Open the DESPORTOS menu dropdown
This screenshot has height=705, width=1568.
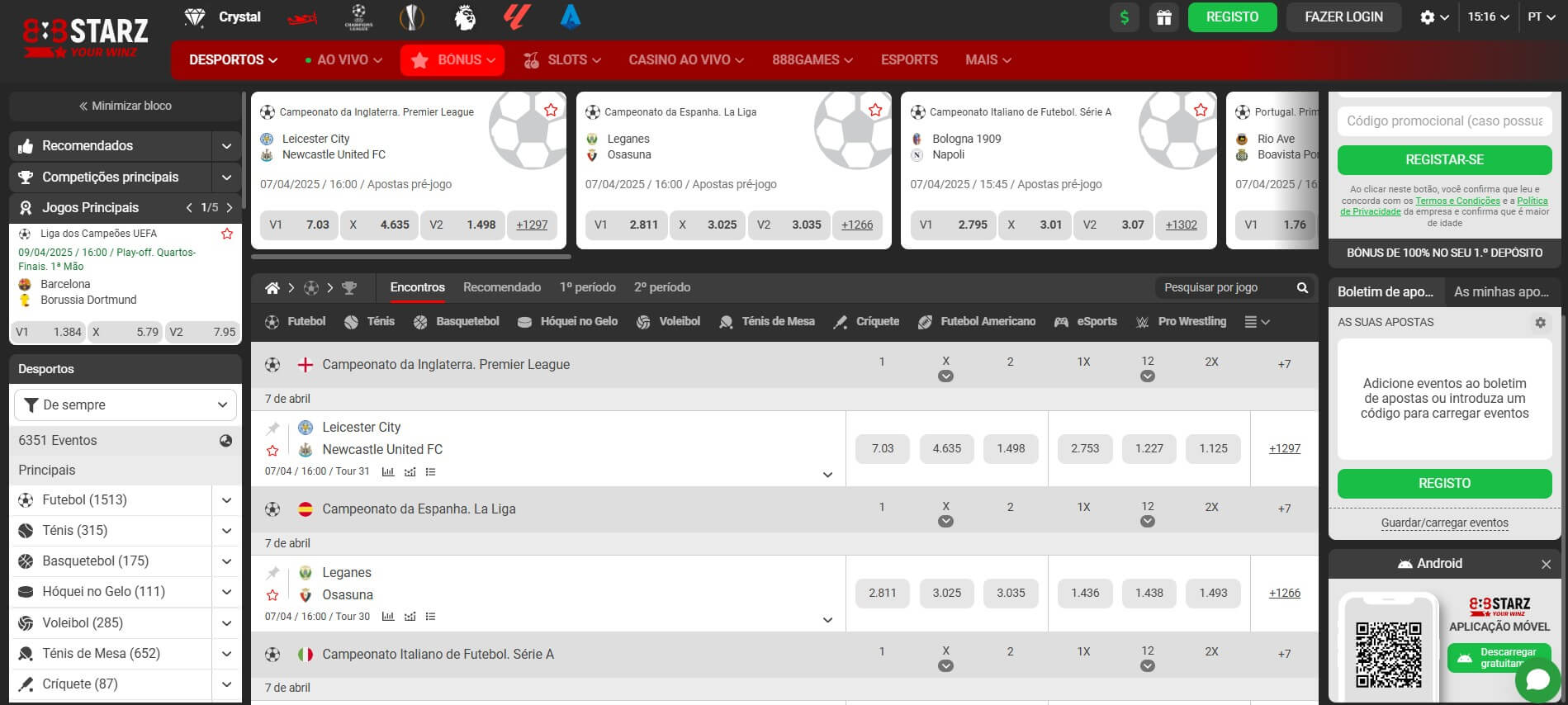(x=233, y=60)
